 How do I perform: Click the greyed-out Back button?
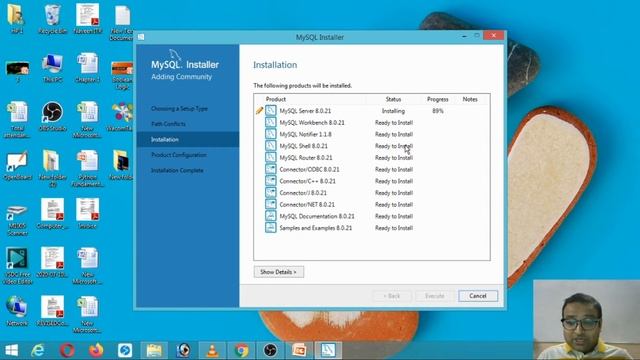click(x=392, y=296)
